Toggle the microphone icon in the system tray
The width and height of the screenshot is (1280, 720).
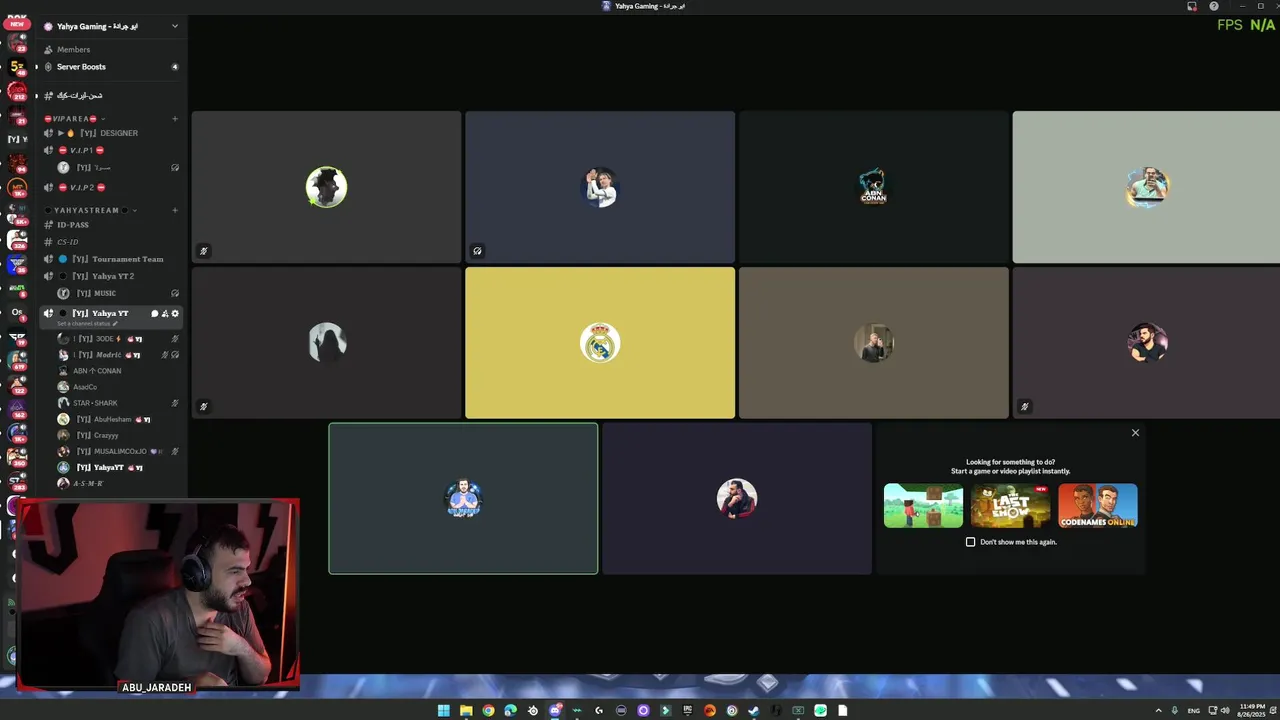(1174, 710)
